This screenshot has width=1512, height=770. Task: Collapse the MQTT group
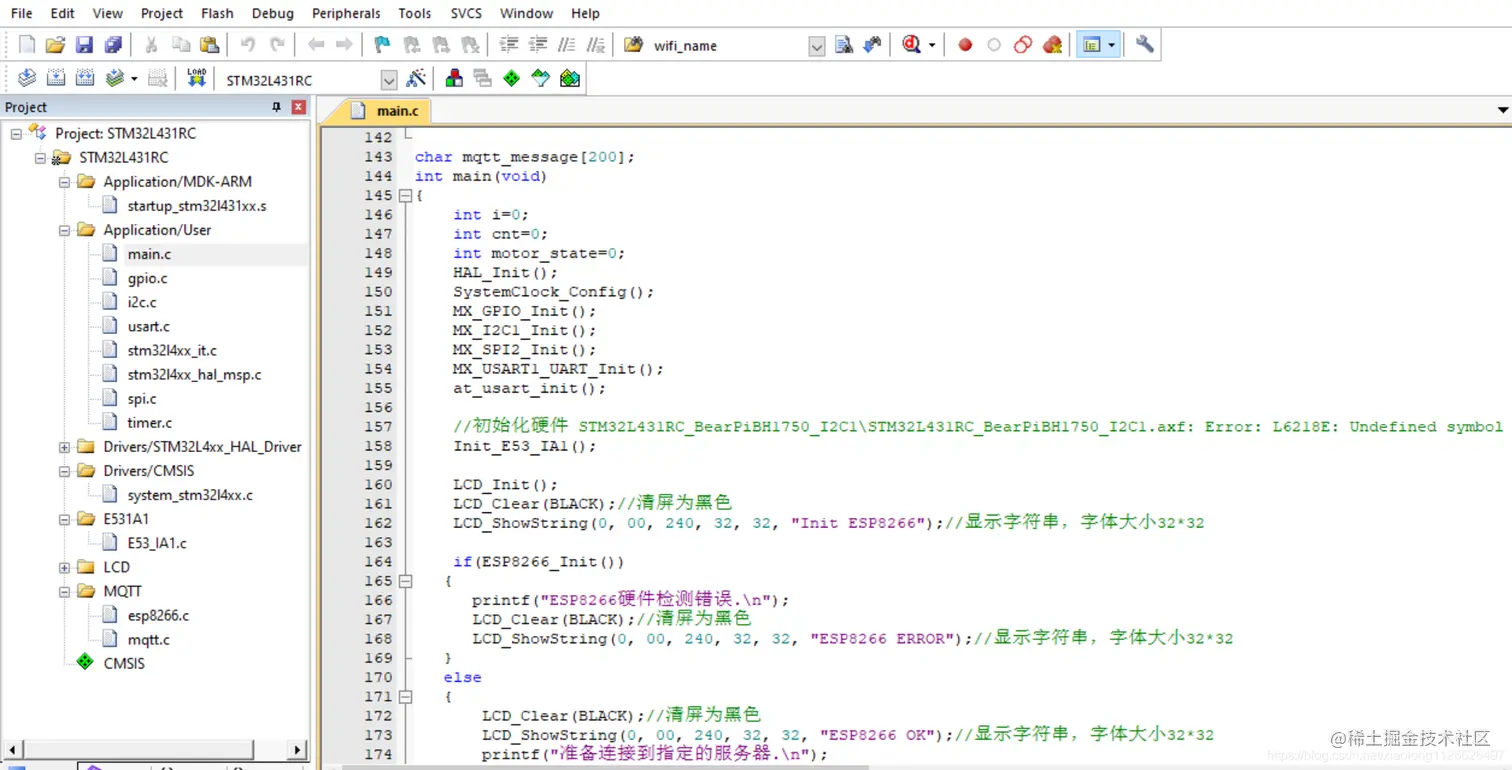[x=64, y=591]
